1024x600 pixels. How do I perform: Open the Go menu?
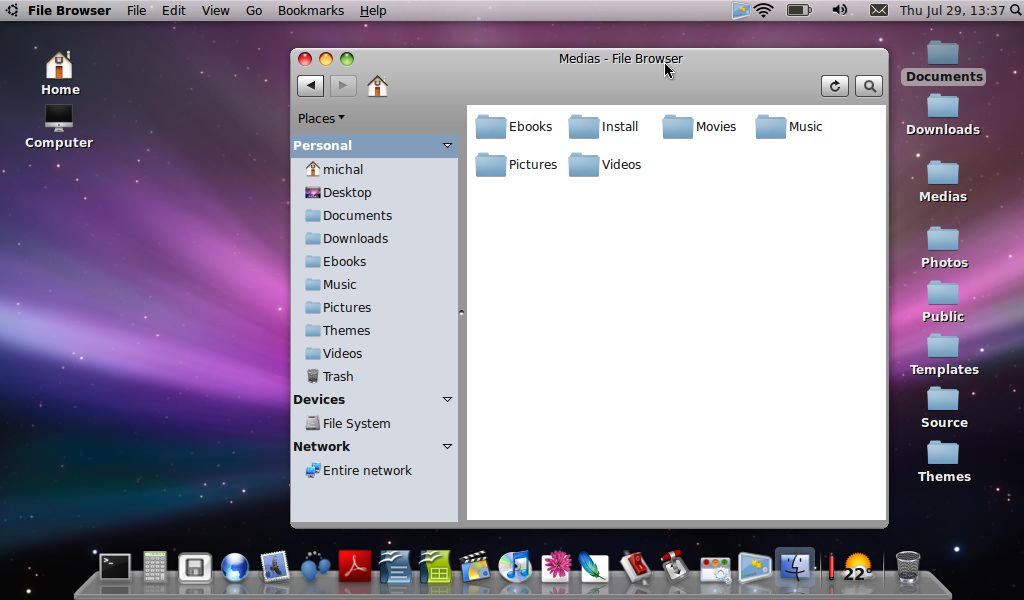point(254,10)
